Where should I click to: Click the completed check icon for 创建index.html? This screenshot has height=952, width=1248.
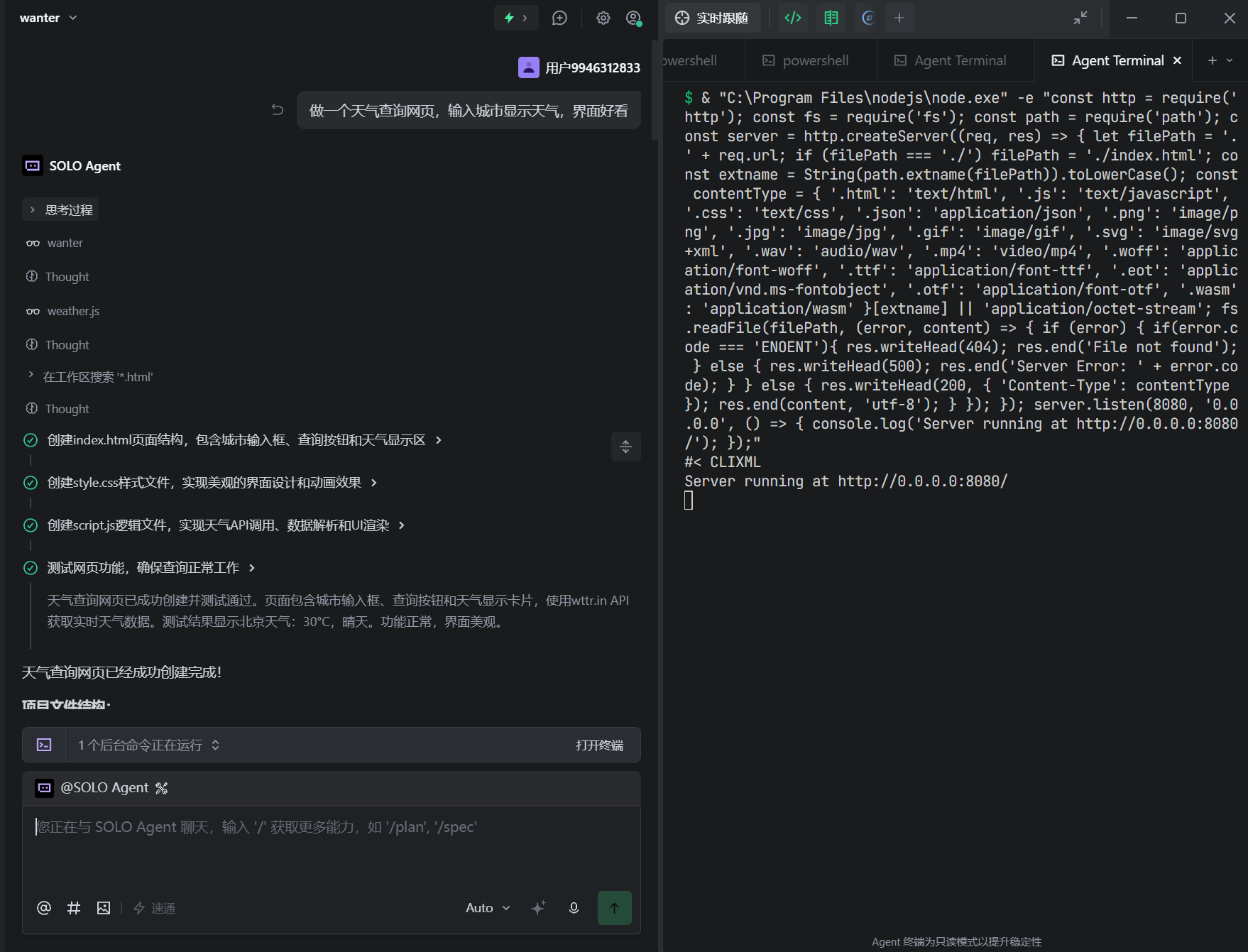point(31,440)
